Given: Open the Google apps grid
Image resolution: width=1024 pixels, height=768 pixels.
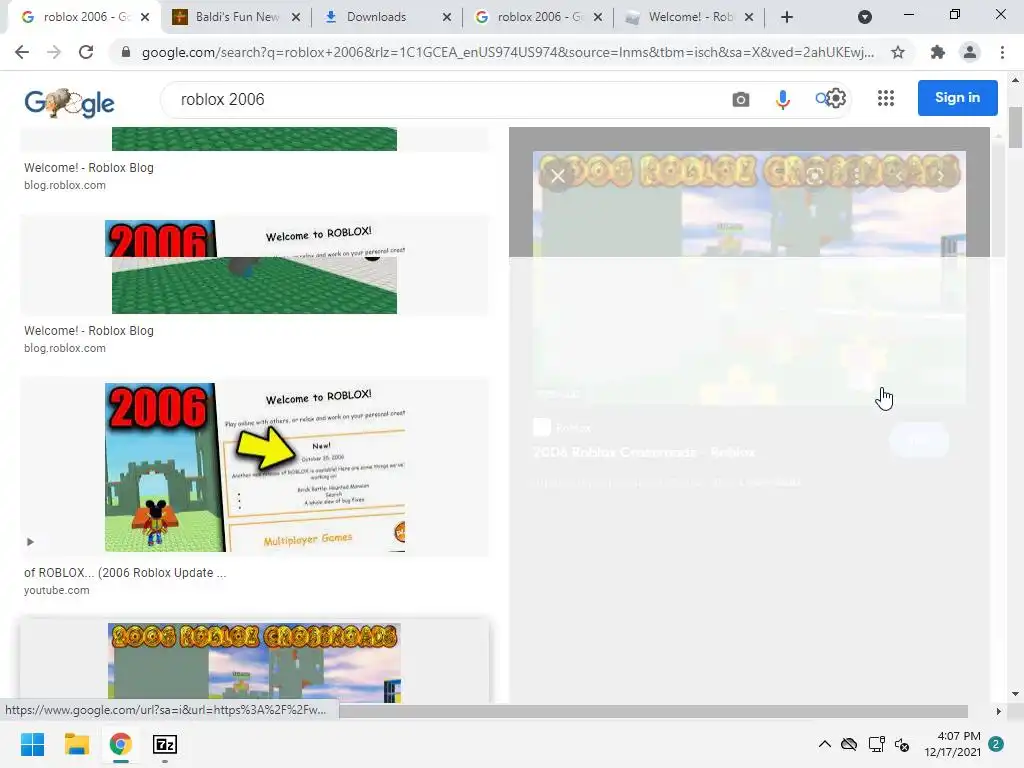Looking at the screenshot, I should point(886,98).
